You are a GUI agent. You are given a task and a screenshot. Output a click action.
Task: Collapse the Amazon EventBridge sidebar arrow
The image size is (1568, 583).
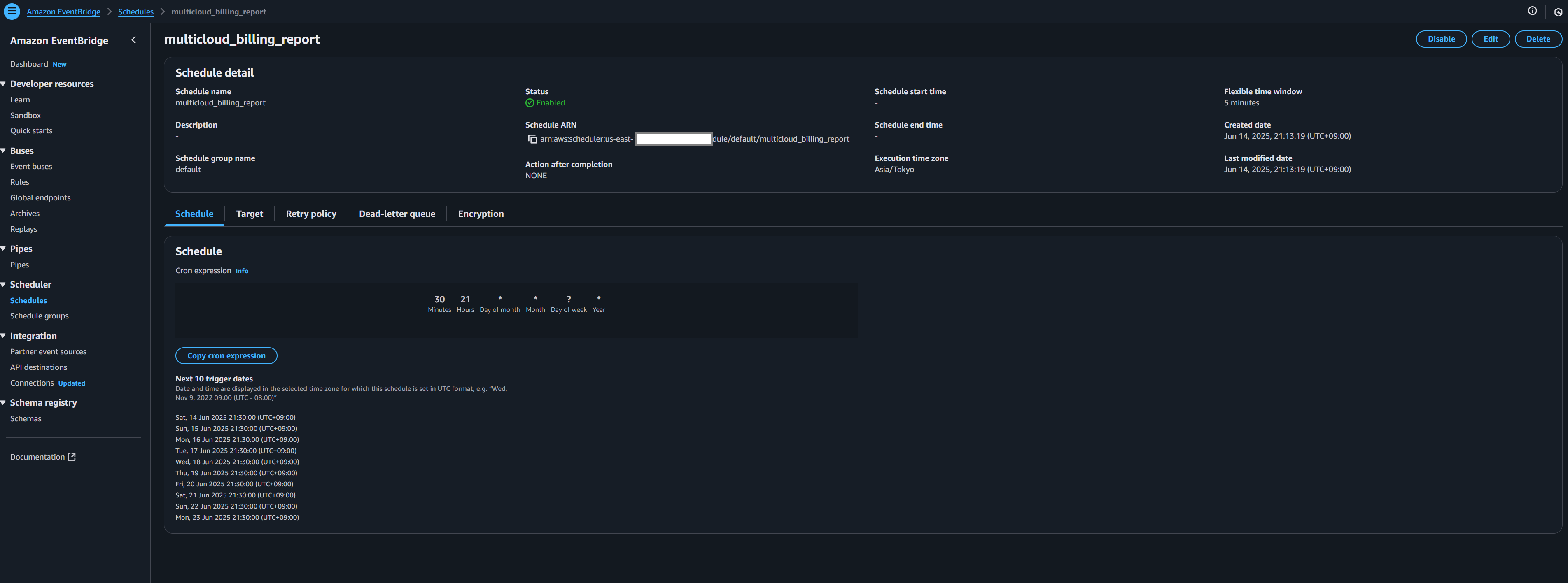134,40
